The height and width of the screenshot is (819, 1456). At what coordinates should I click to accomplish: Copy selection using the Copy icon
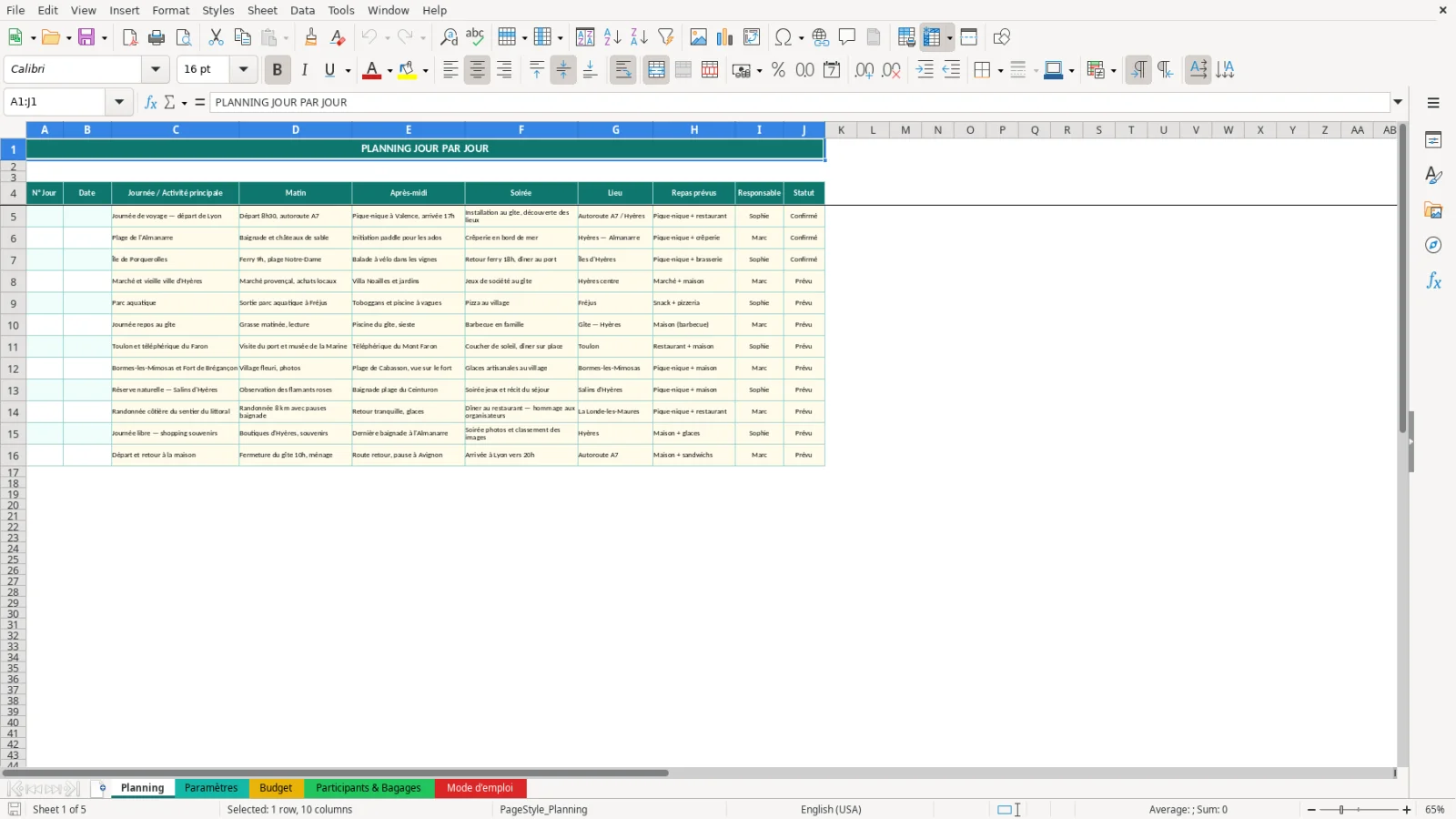pos(242,37)
